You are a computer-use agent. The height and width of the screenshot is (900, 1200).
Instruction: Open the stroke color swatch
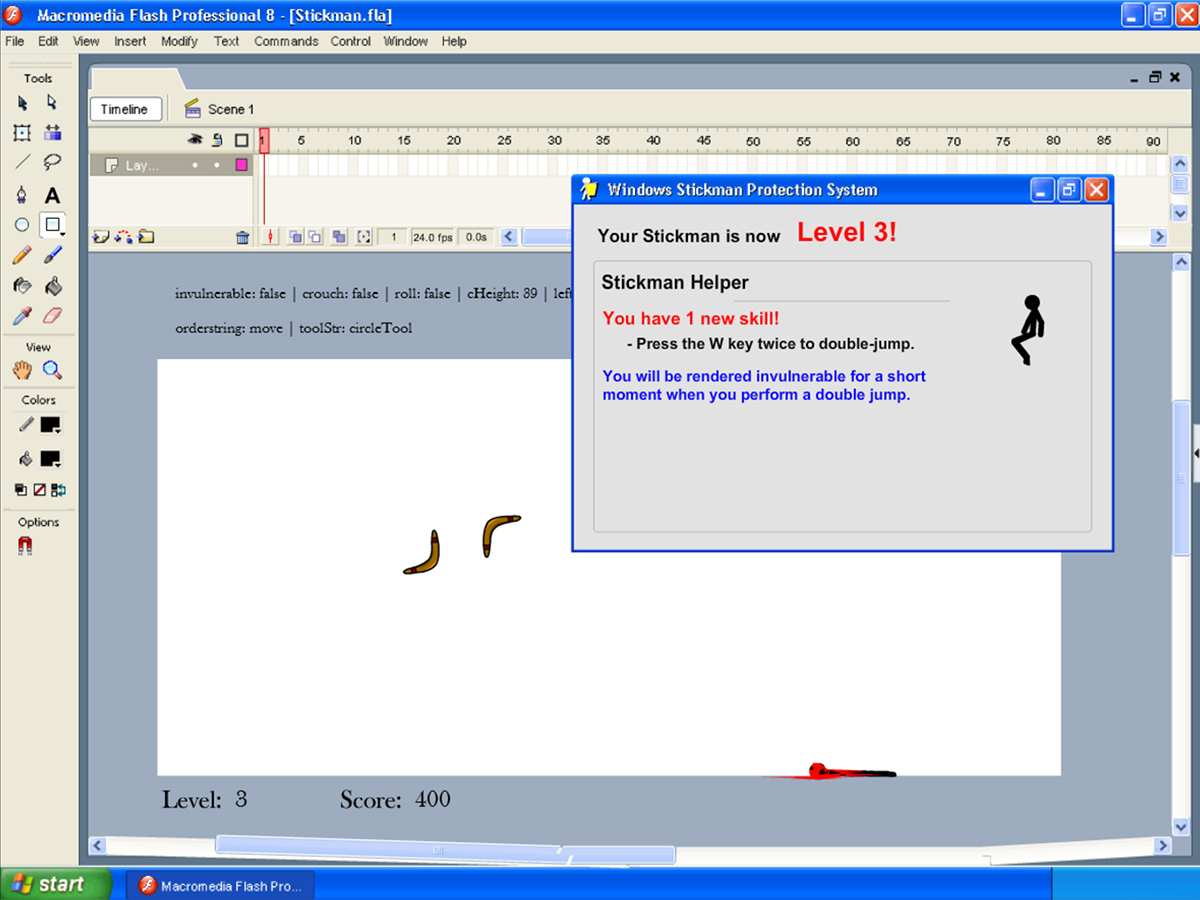click(50, 425)
